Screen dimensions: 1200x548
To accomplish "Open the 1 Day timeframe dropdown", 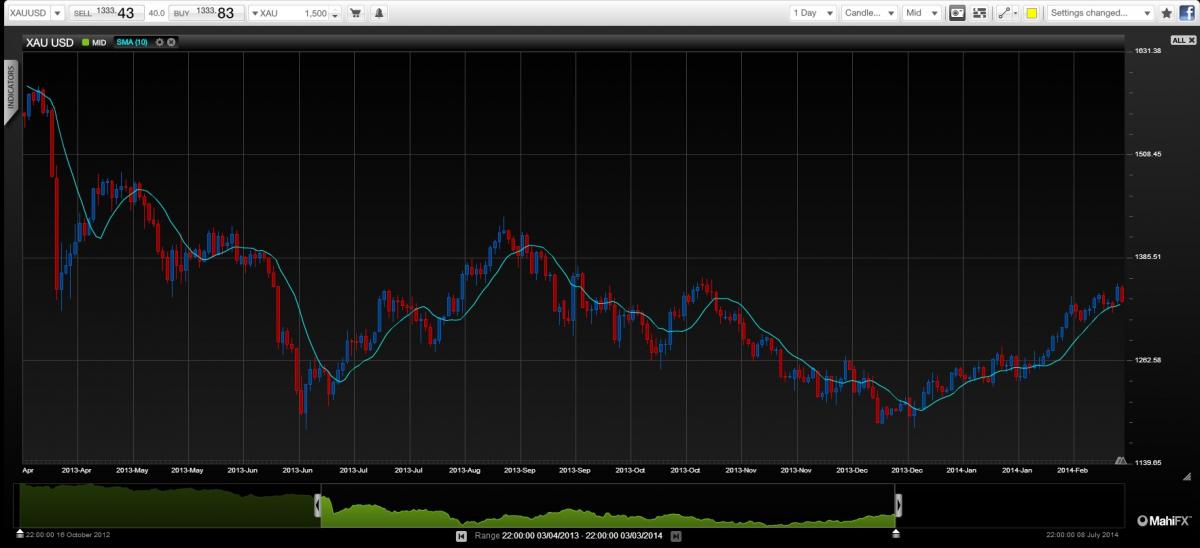I will click(x=812, y=13).
